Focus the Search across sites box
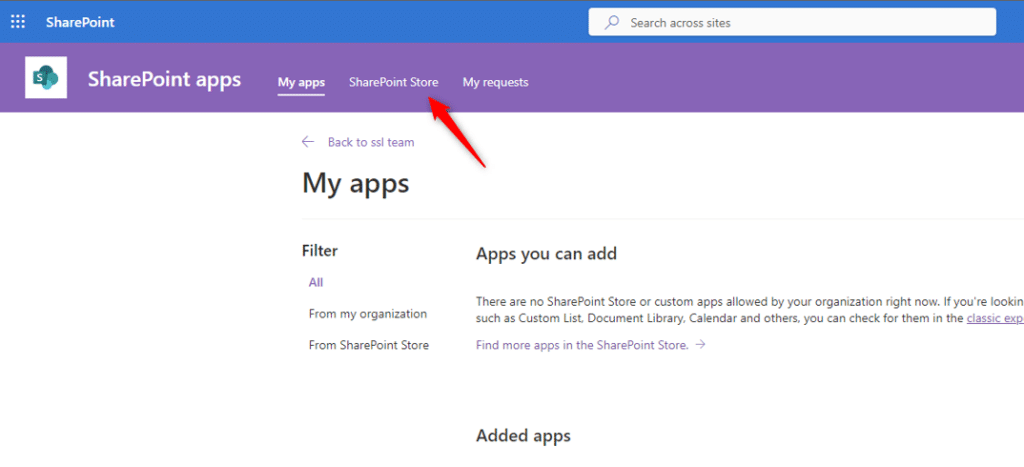Screen dimensions: 1024x467 coord(792,22)
